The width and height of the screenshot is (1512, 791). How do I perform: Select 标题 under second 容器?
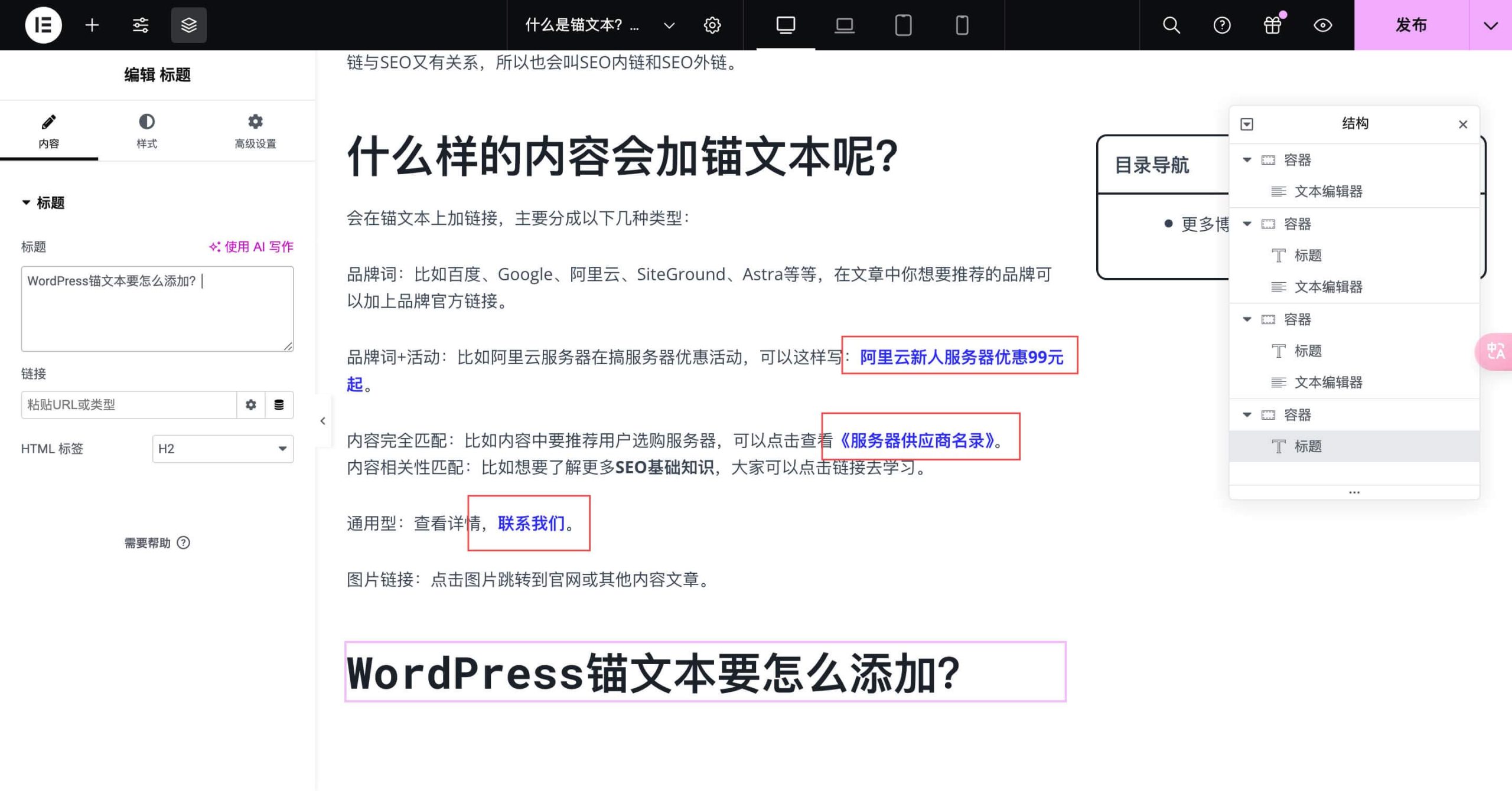1354,255
